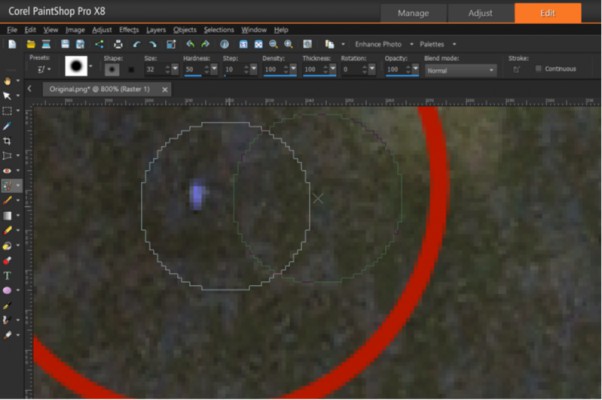Click the Undo arrow icon

pyautogui.click(x=136, y=44)
